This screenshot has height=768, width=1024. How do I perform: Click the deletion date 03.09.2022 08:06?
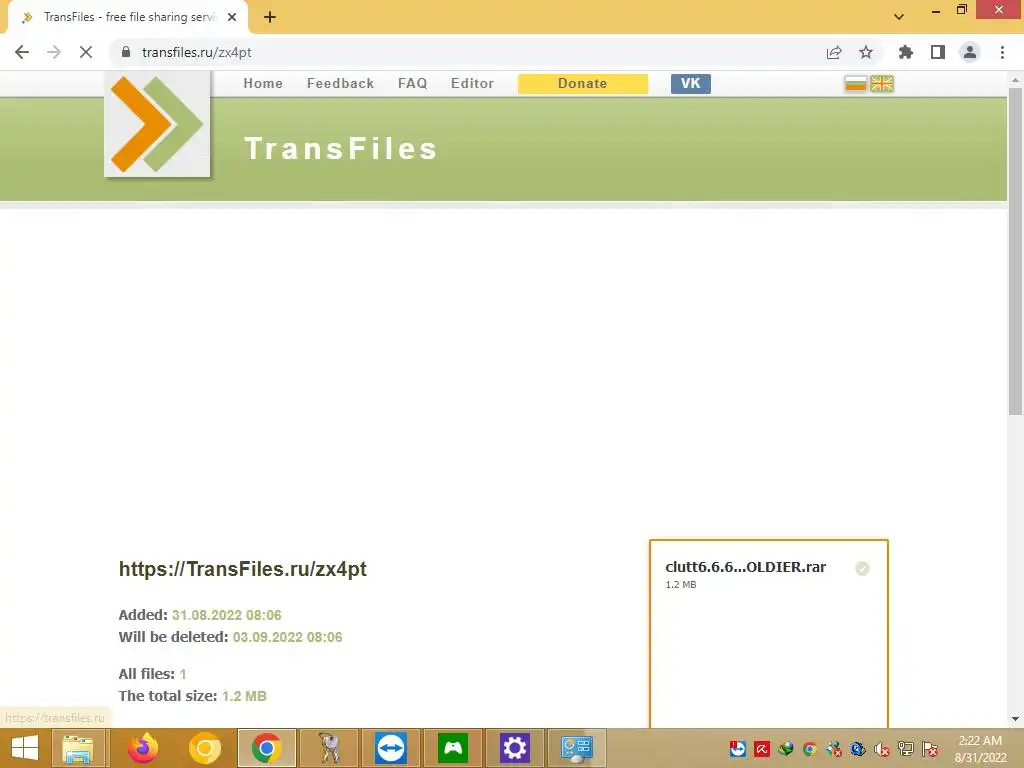[x=287, y=637]
